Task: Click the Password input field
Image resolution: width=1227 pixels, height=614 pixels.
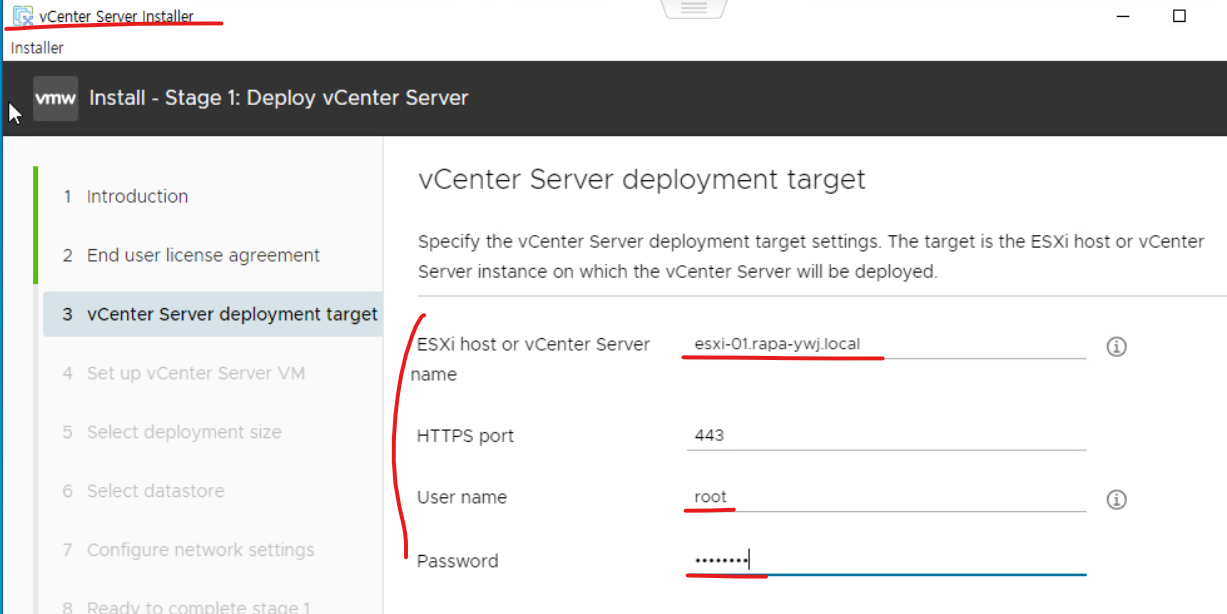Action: point(886,561)
